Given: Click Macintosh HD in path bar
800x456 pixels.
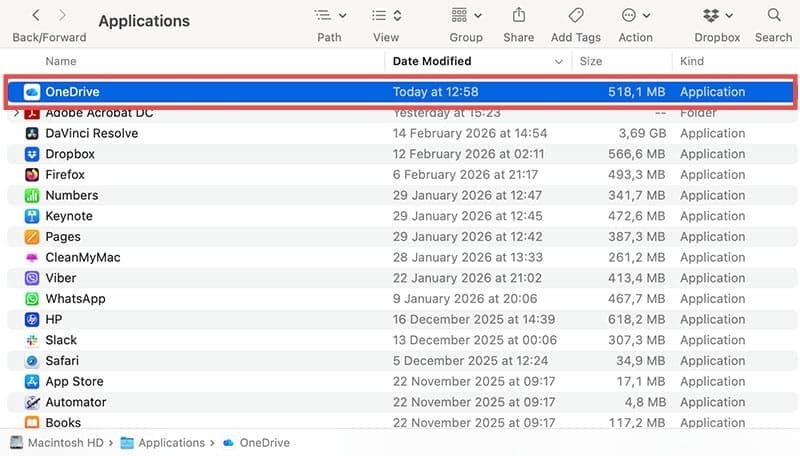Looking at the screenshot, I should pos(57,443).
